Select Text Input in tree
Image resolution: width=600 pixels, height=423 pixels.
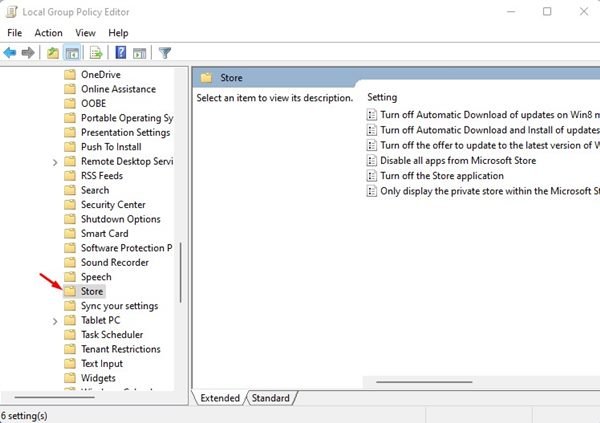[x=102, y=364]
